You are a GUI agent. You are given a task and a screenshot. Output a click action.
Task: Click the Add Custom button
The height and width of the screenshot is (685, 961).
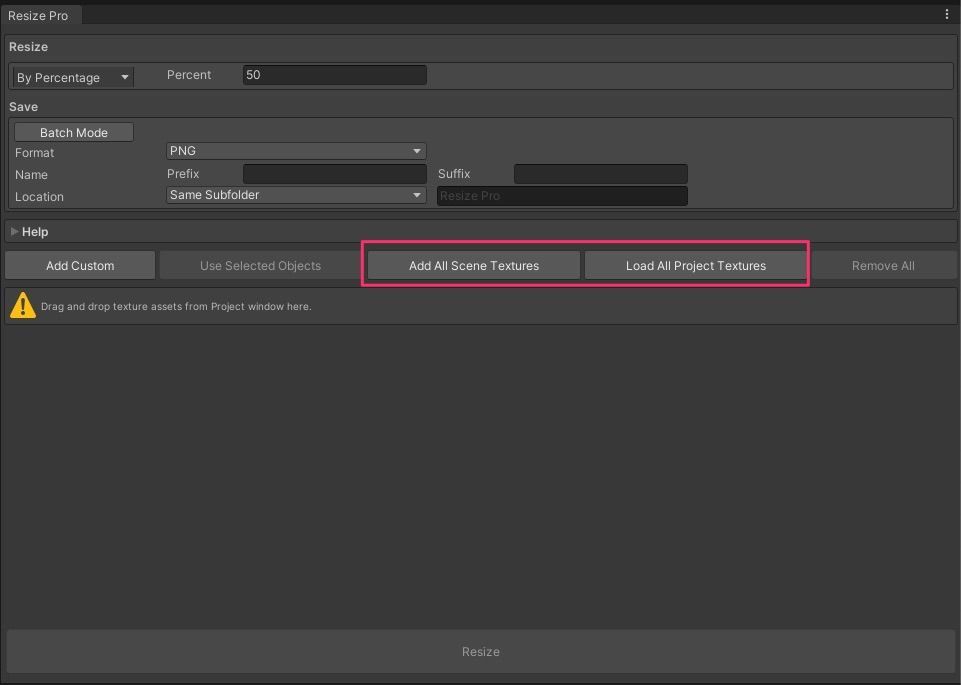point(80,265)
